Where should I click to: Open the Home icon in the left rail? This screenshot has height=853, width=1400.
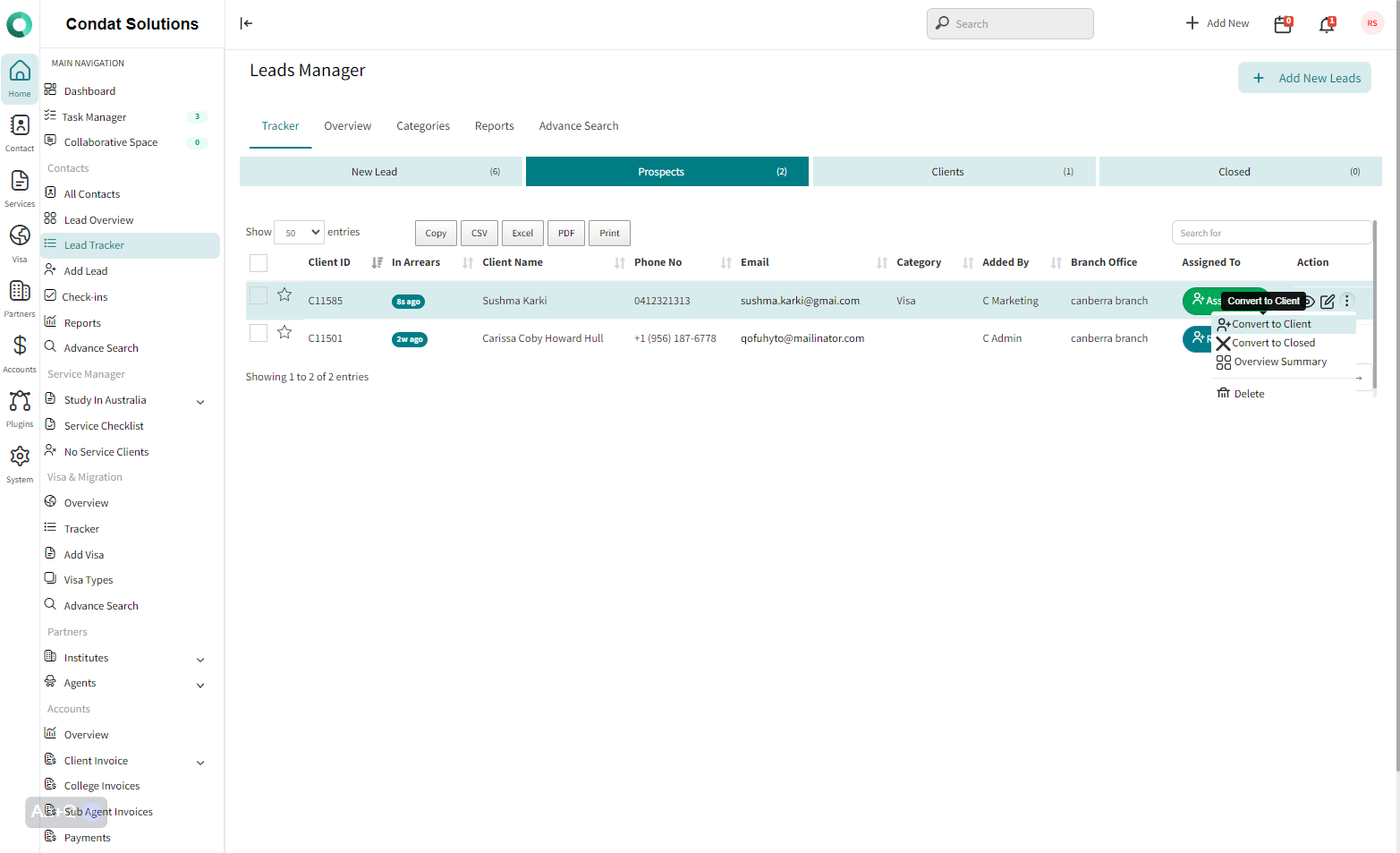click(20, 79)
